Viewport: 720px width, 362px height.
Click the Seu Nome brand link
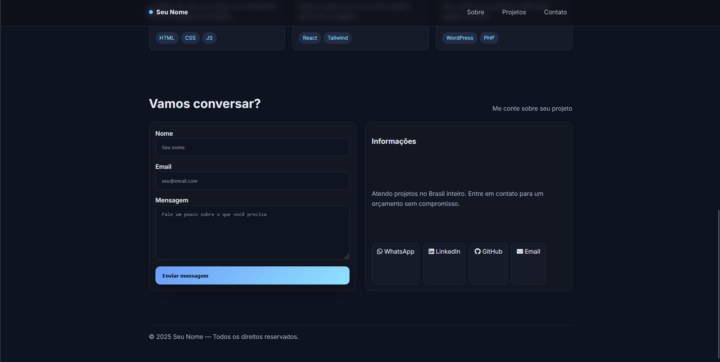pyautogui.click(x=172, y=12)
